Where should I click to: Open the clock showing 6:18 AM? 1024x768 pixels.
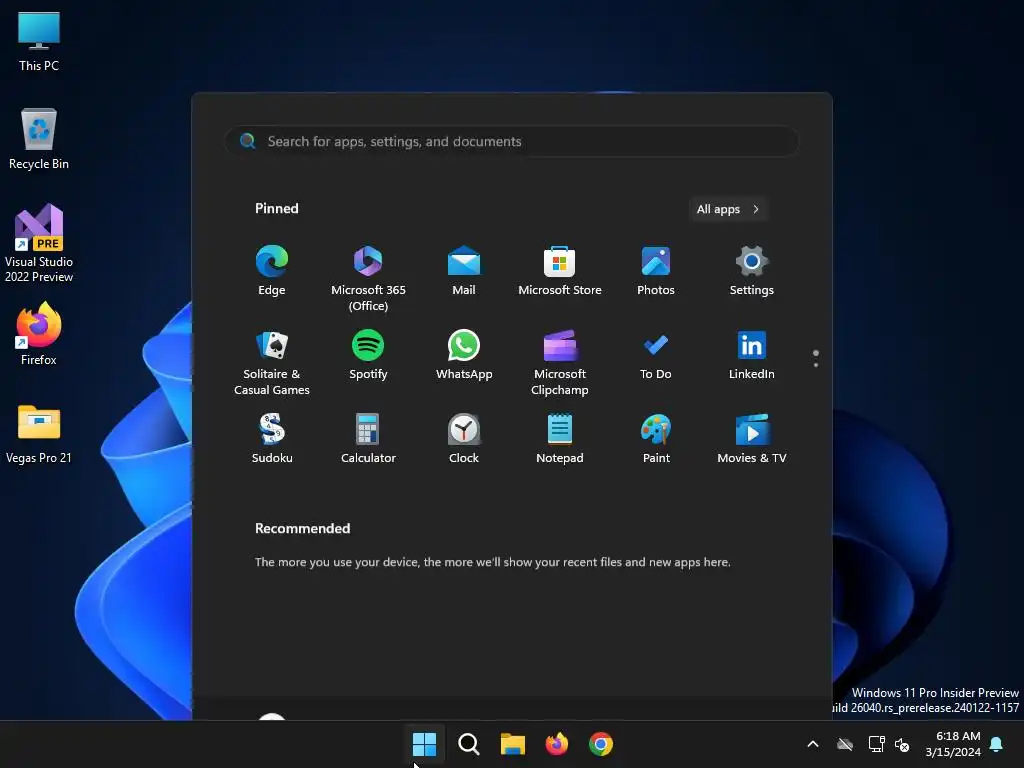953,744
